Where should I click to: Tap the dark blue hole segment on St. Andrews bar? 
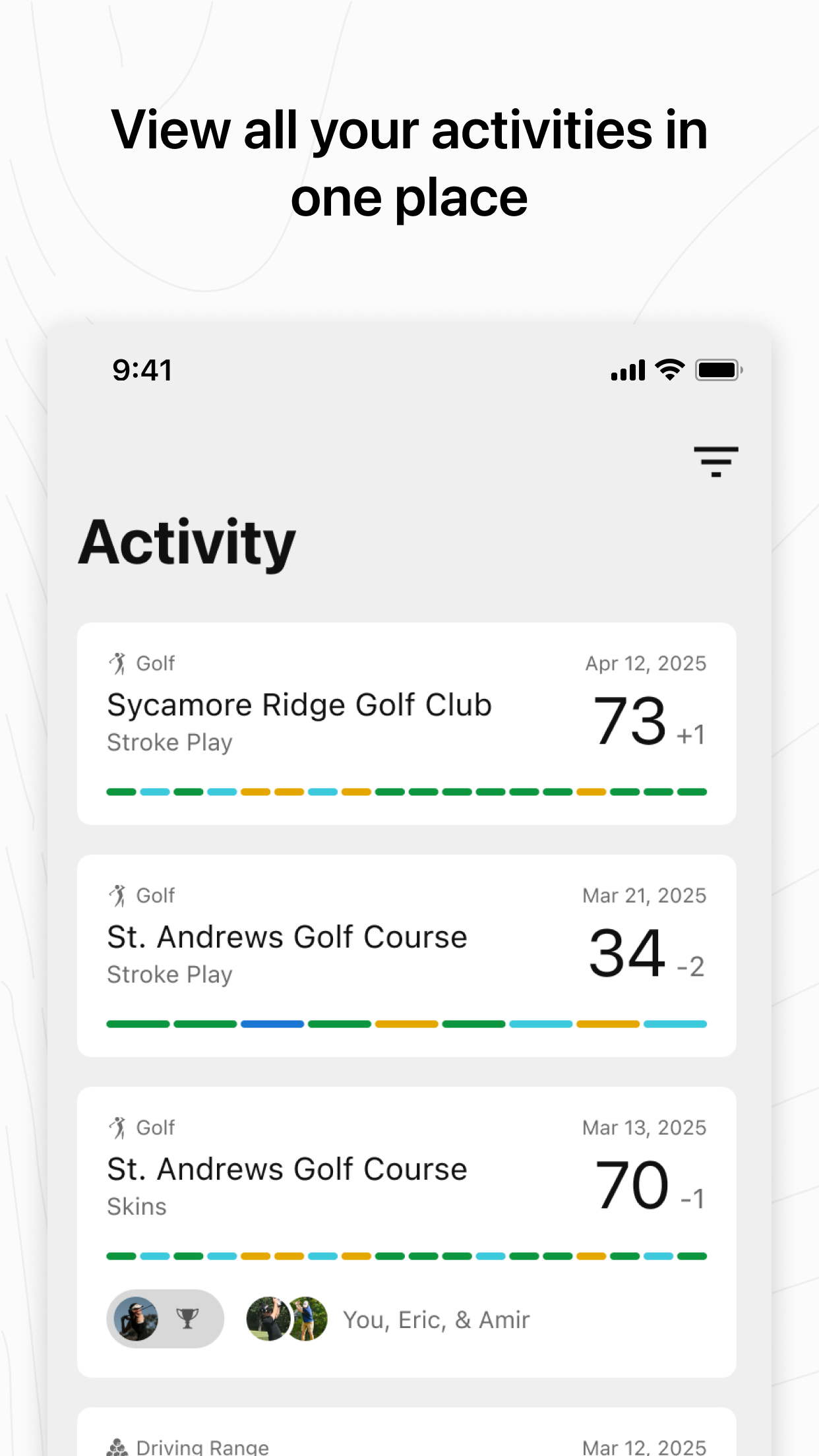pyautogui.click(x=272, y=1024)
